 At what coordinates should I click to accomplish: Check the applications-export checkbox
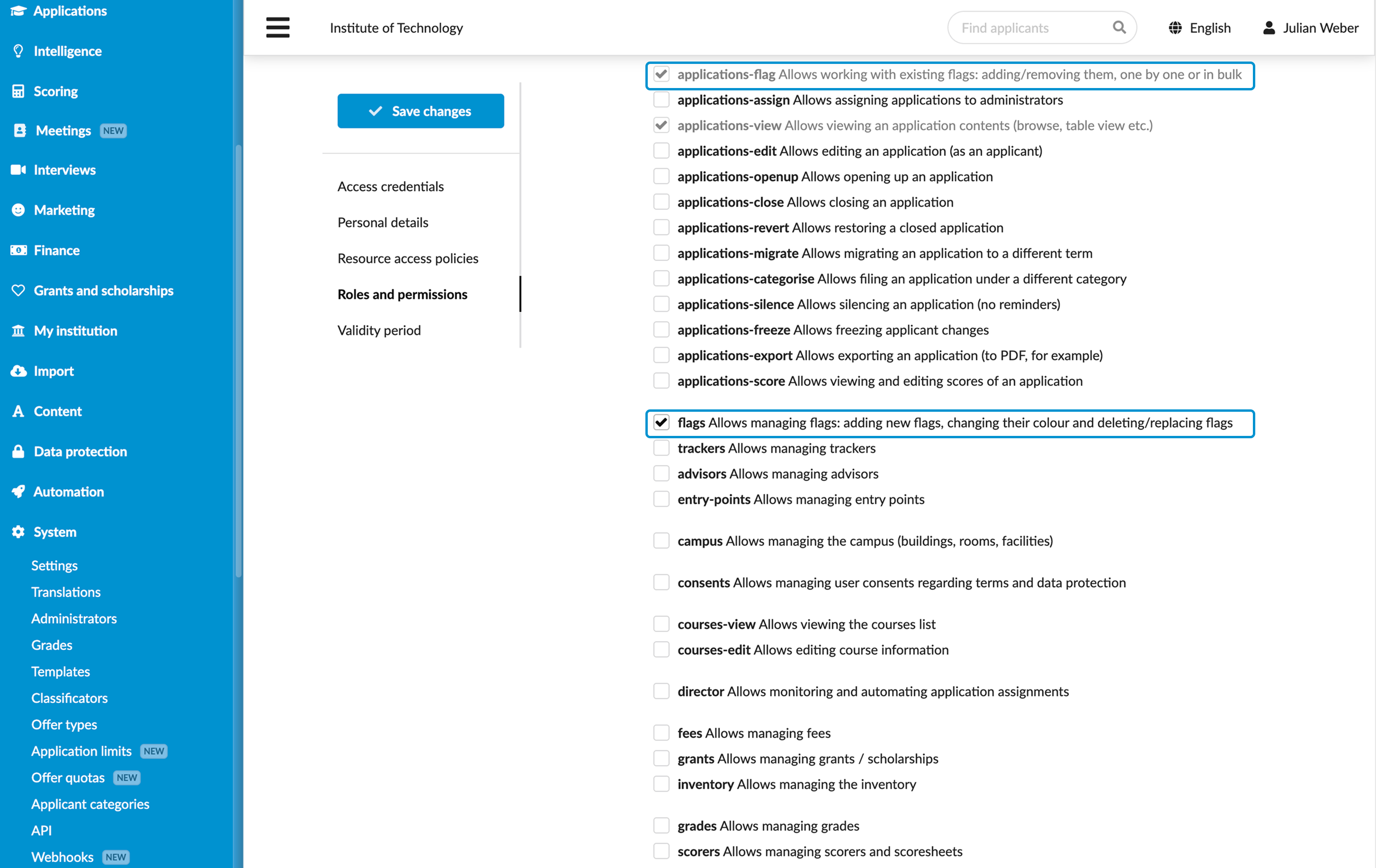point(661,355)
